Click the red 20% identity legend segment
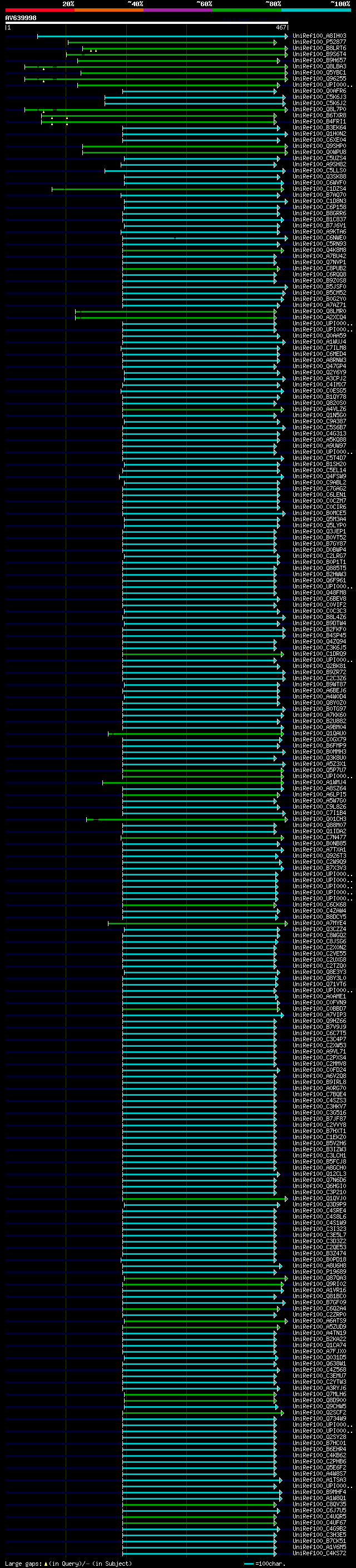Viewport: 356px width, 1568px height. coord(39,10)
